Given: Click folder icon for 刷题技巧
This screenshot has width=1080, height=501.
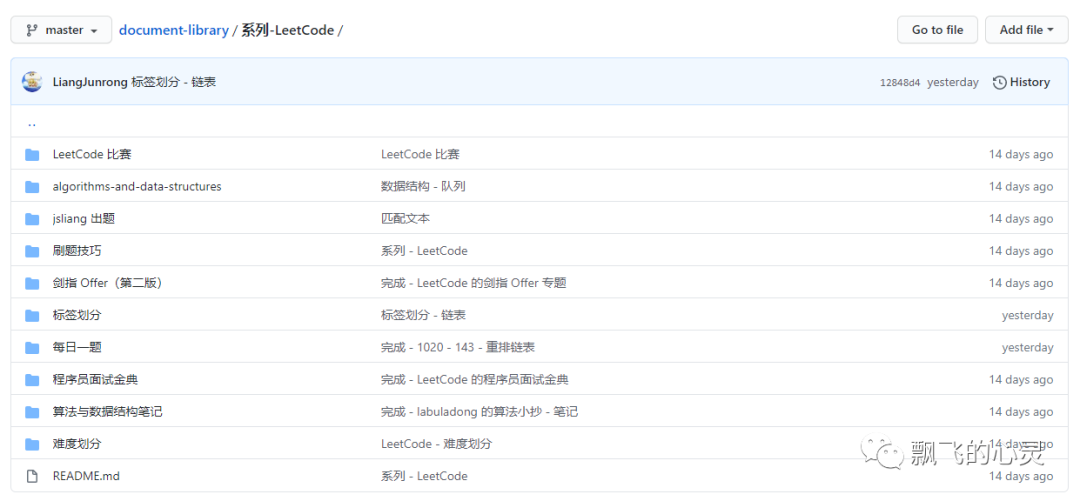Looking at the screenshot, I should click(32, 251).
